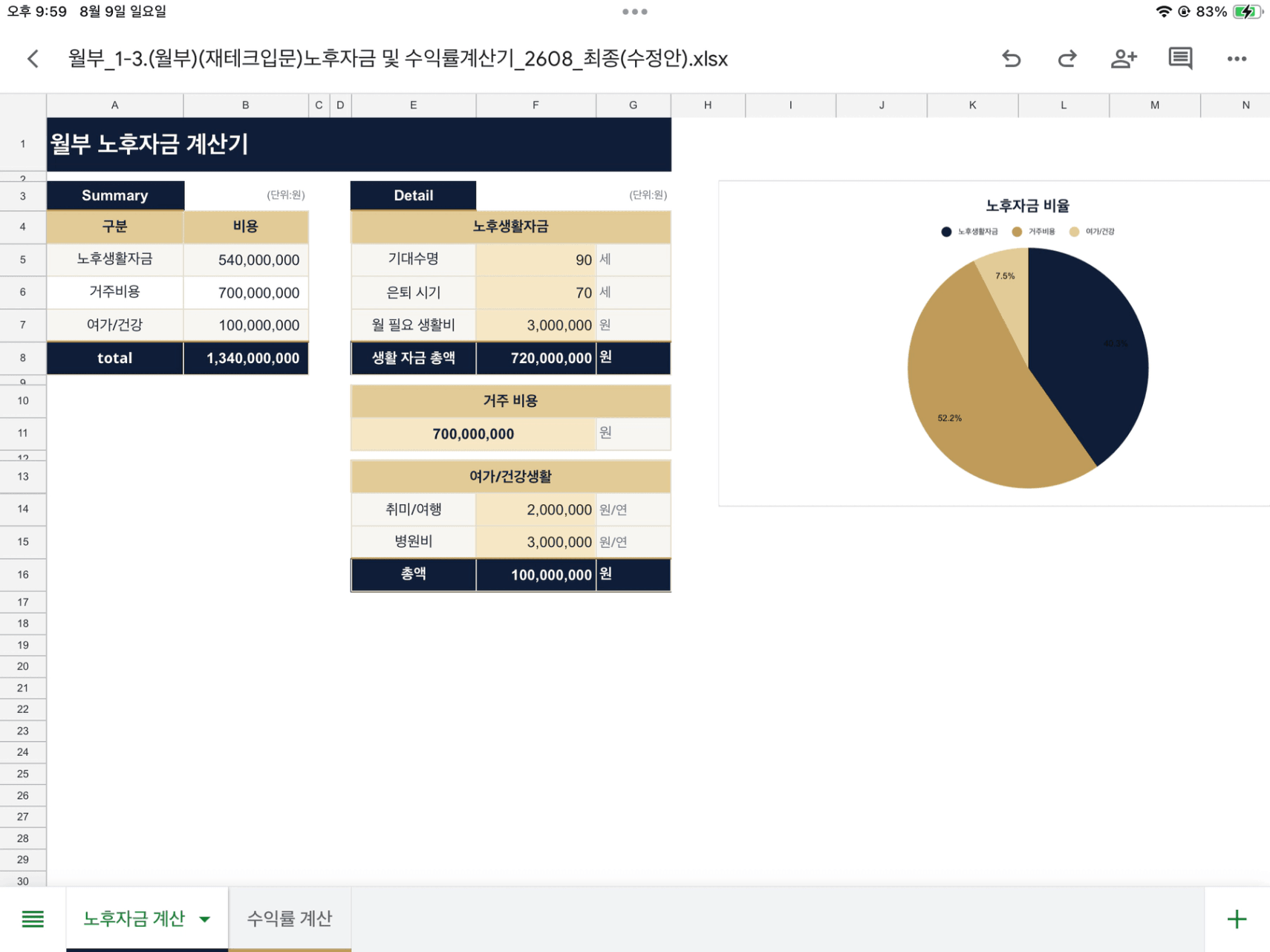Undo the last edit
The height and width of the screenshot is (952, 1270).
[1011, 59]
